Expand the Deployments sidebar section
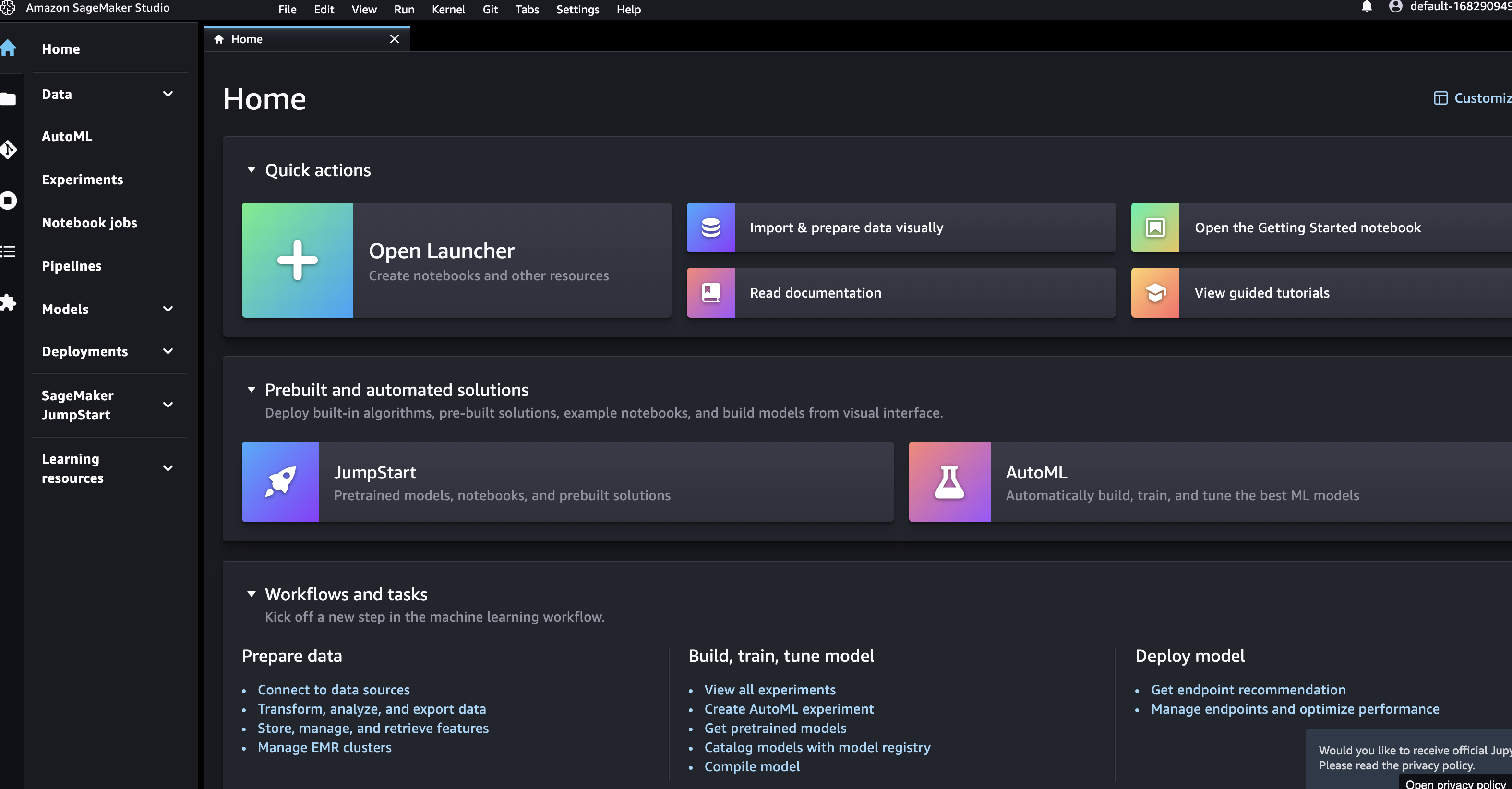Viewport: 1512px width, 789px height. [x=168, y=351]
